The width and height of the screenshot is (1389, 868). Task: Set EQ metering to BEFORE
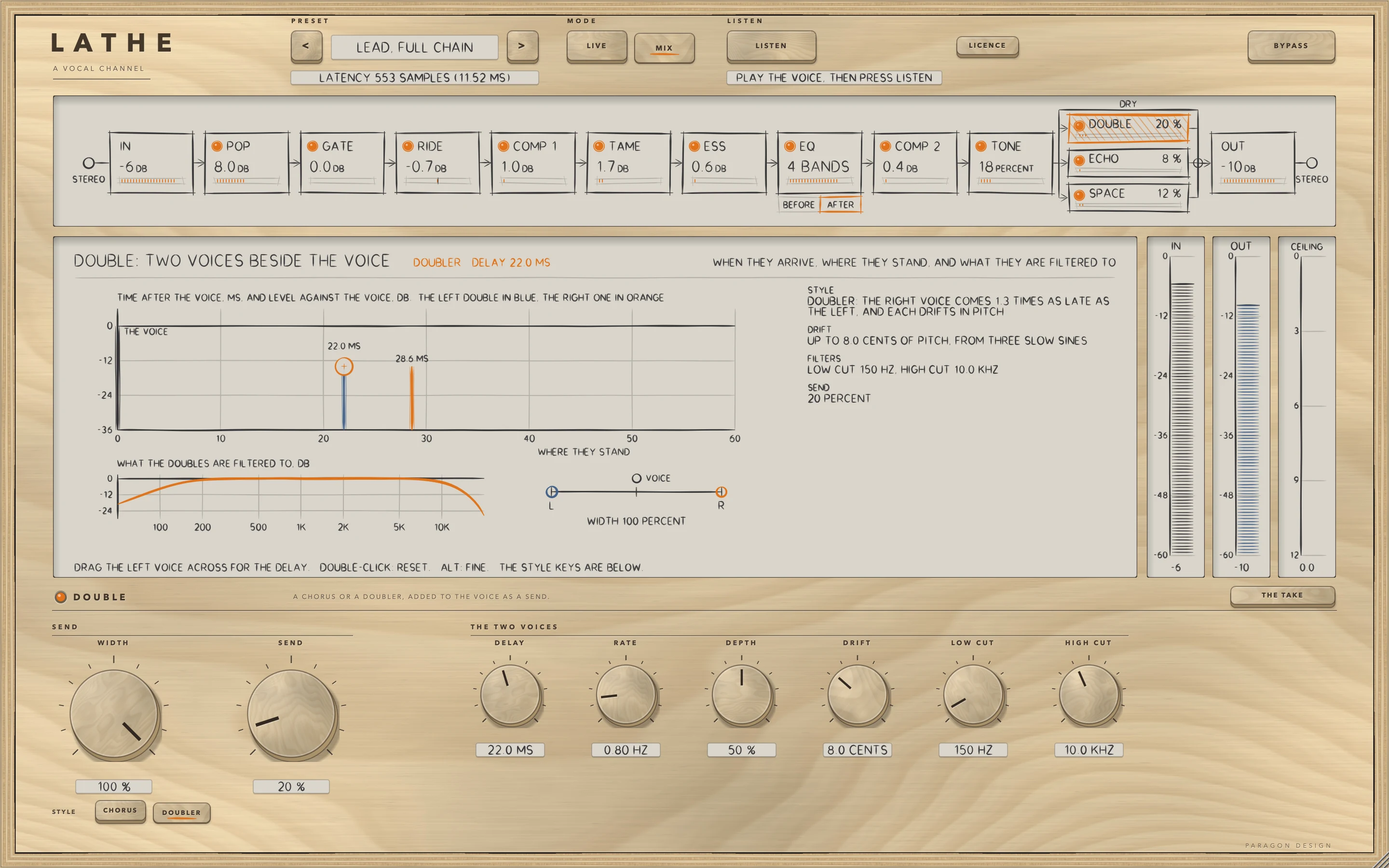point(798,204)
